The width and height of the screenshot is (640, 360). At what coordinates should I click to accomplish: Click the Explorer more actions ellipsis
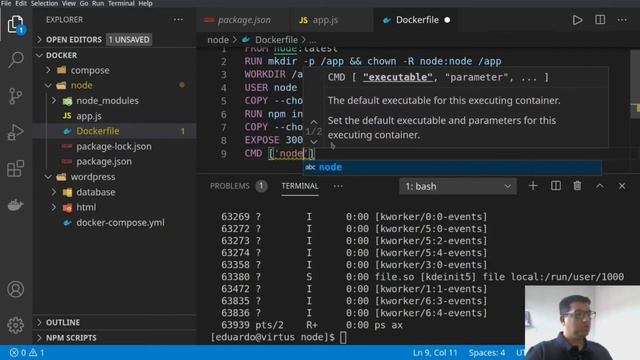pos(178,20)
